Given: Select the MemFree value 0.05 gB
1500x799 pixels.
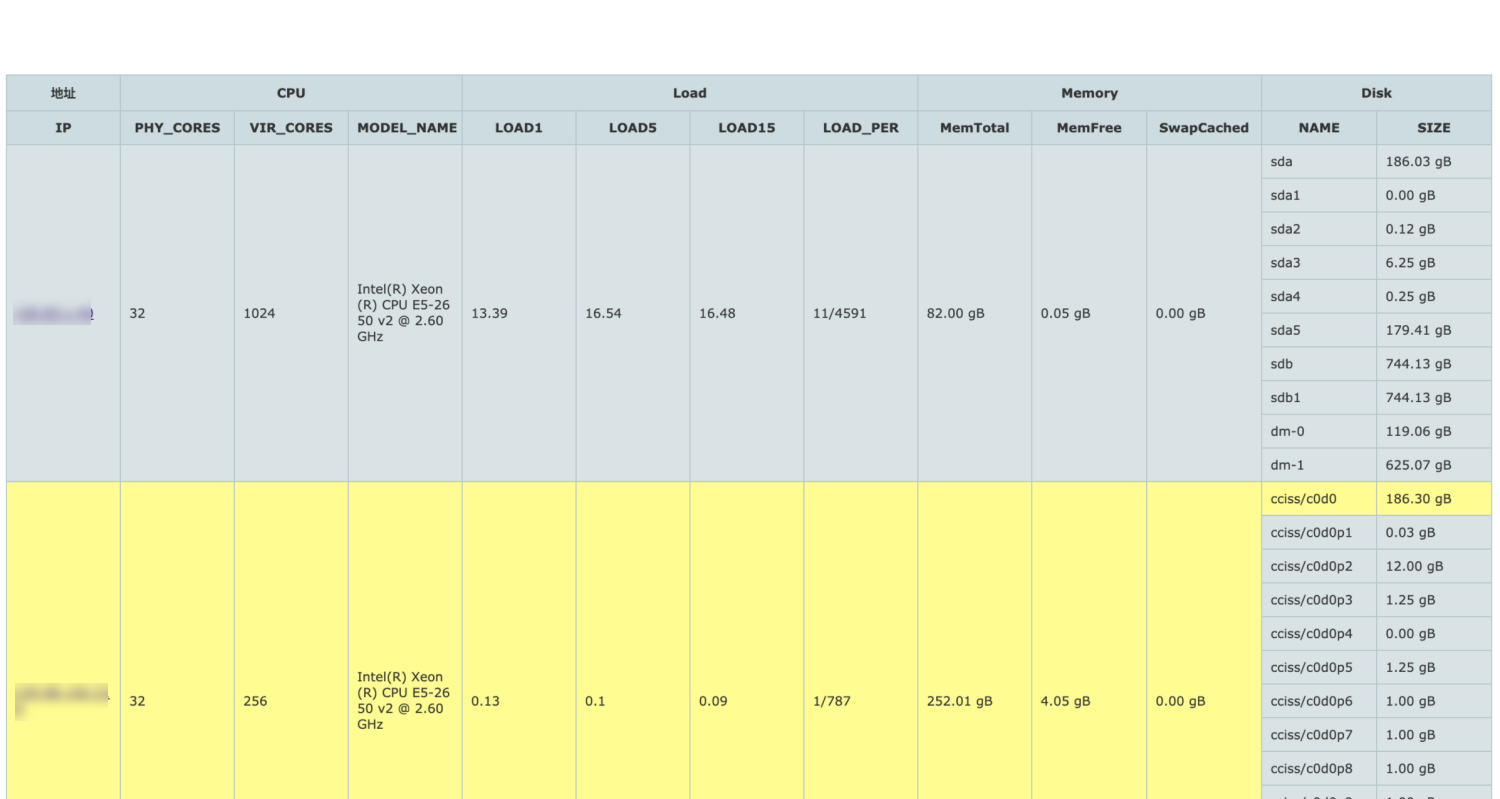Looking at the screenshot, I should 1066,314.
